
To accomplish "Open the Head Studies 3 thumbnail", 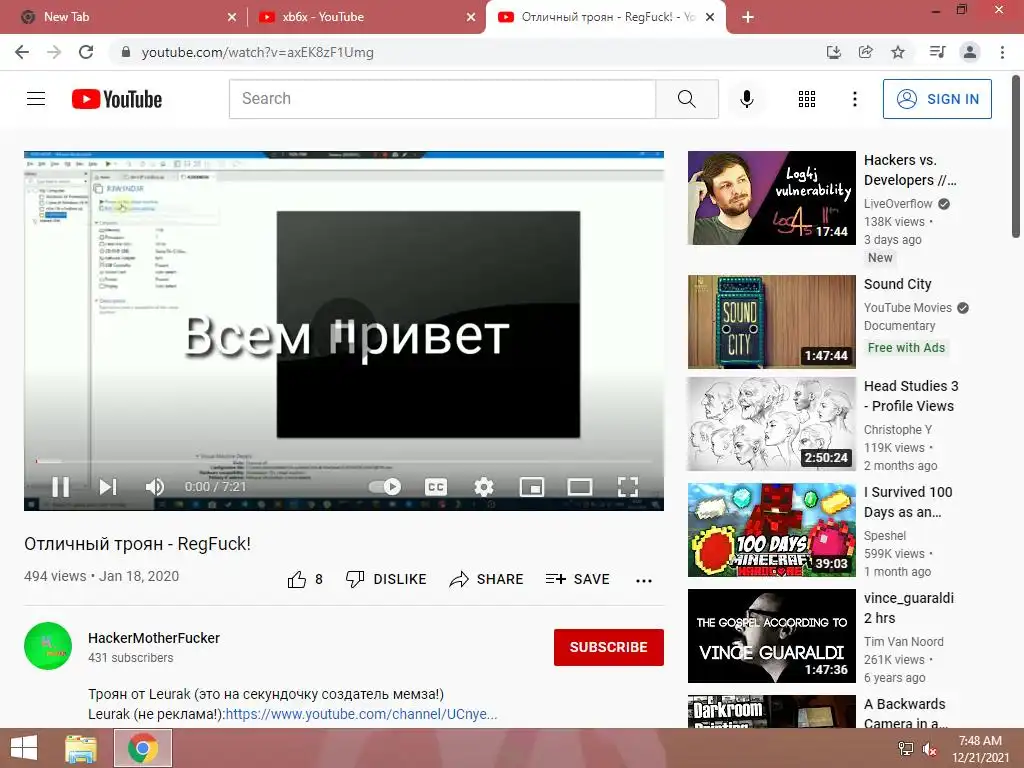I will [771, 424].
